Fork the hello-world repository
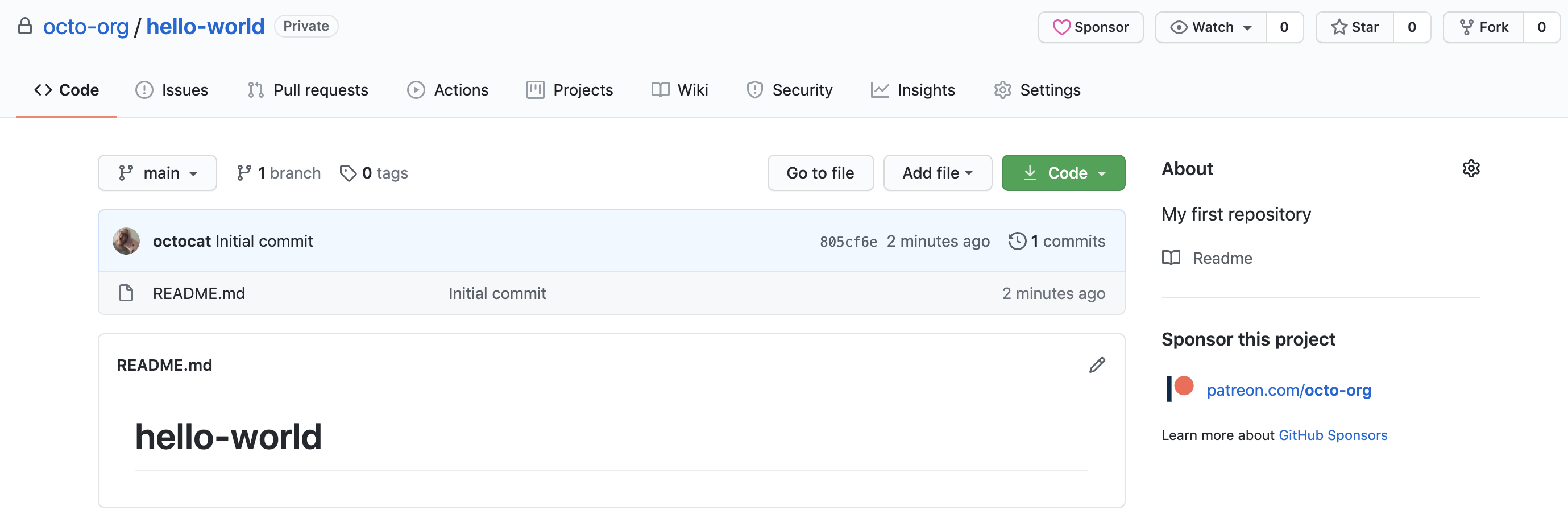The image size is (1568, 523). pyautogui.click(x=1483, y=27)
